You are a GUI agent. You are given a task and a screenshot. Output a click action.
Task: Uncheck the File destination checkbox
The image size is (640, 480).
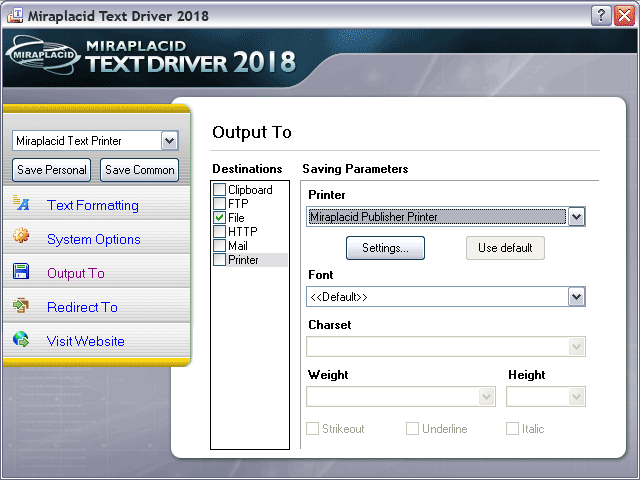pos(220,218)
